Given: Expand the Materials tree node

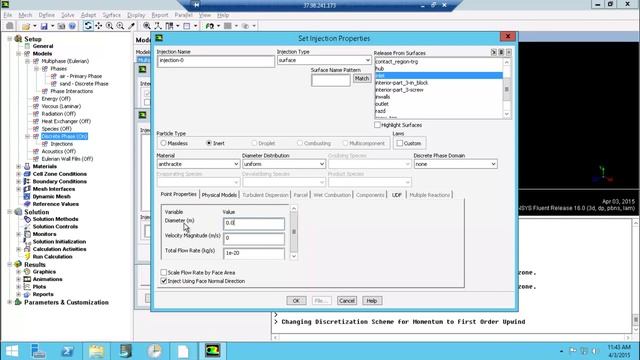Looking at the screenshot, I should pos(18,167).
